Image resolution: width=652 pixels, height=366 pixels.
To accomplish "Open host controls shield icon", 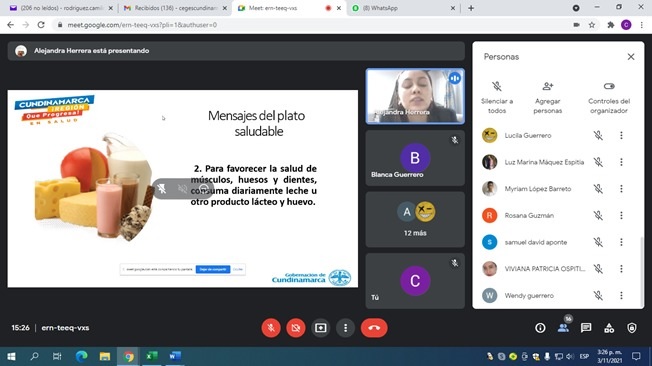I will tap(632, 328).
